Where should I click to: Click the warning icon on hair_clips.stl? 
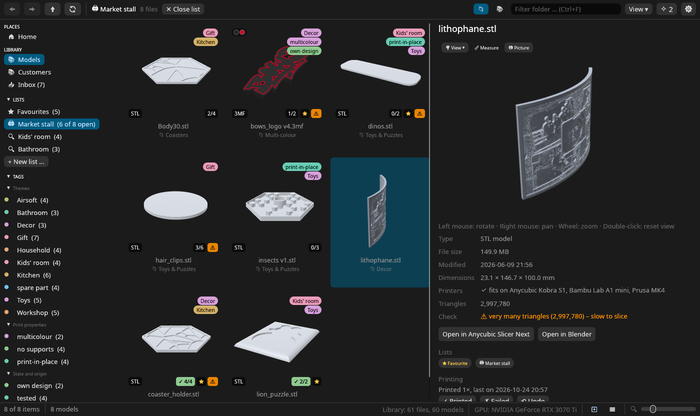point(213,247)
